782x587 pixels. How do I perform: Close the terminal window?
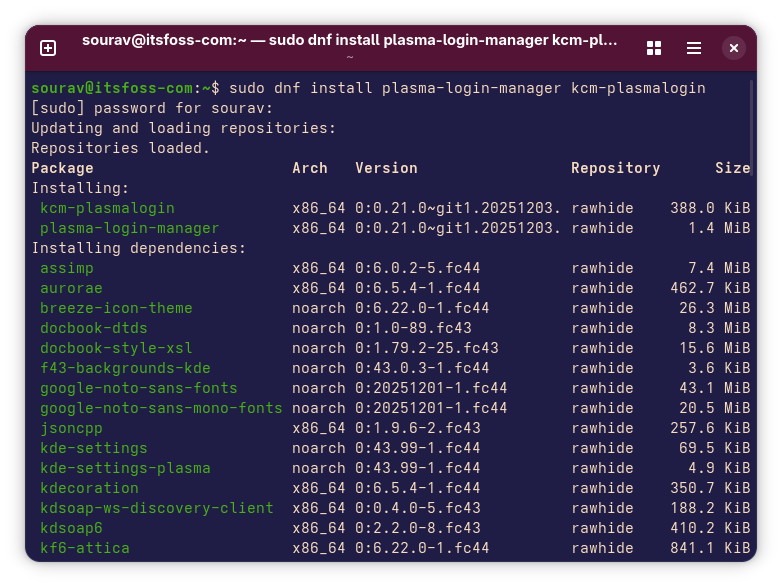click(x=734, y=48)
